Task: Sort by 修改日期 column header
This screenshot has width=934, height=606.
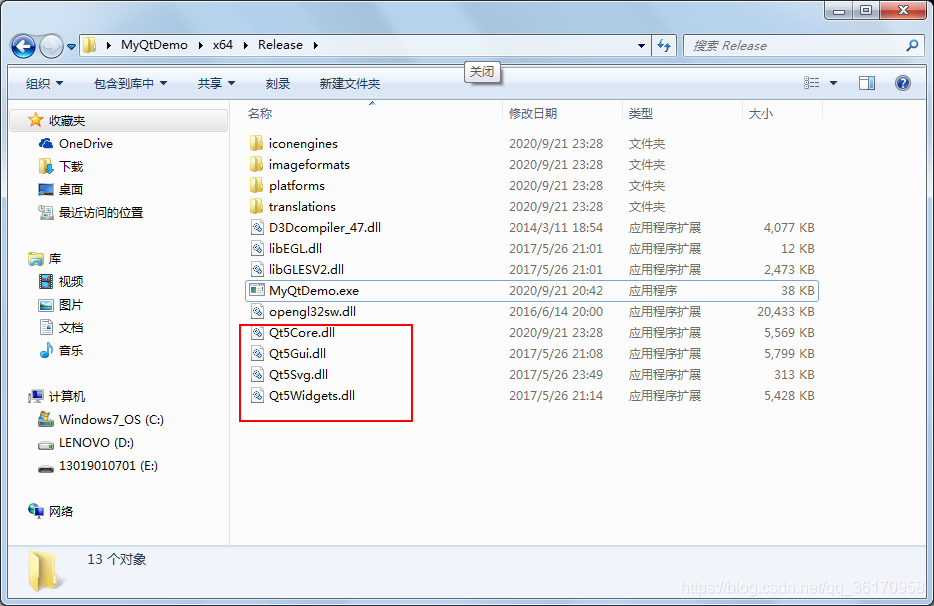Action: pyautogui.click(x=533, y=113)
